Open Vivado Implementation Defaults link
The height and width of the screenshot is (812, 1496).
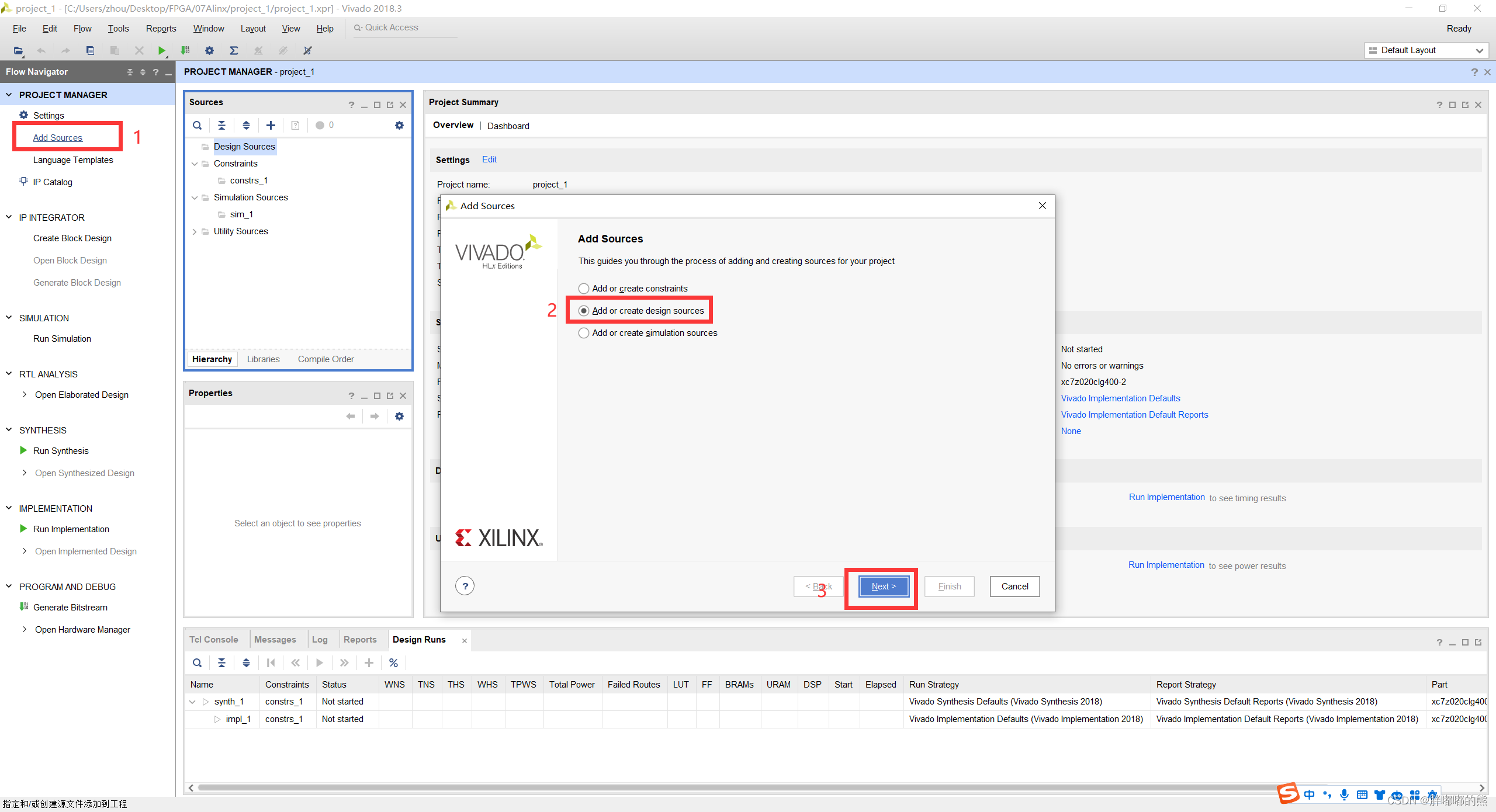tap(1120, 398)
